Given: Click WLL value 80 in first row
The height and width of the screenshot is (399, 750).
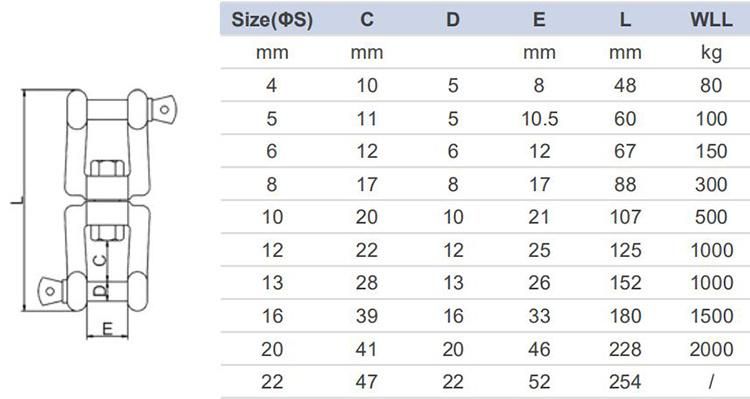Looking at the screenshot, I should pos(711,86).
